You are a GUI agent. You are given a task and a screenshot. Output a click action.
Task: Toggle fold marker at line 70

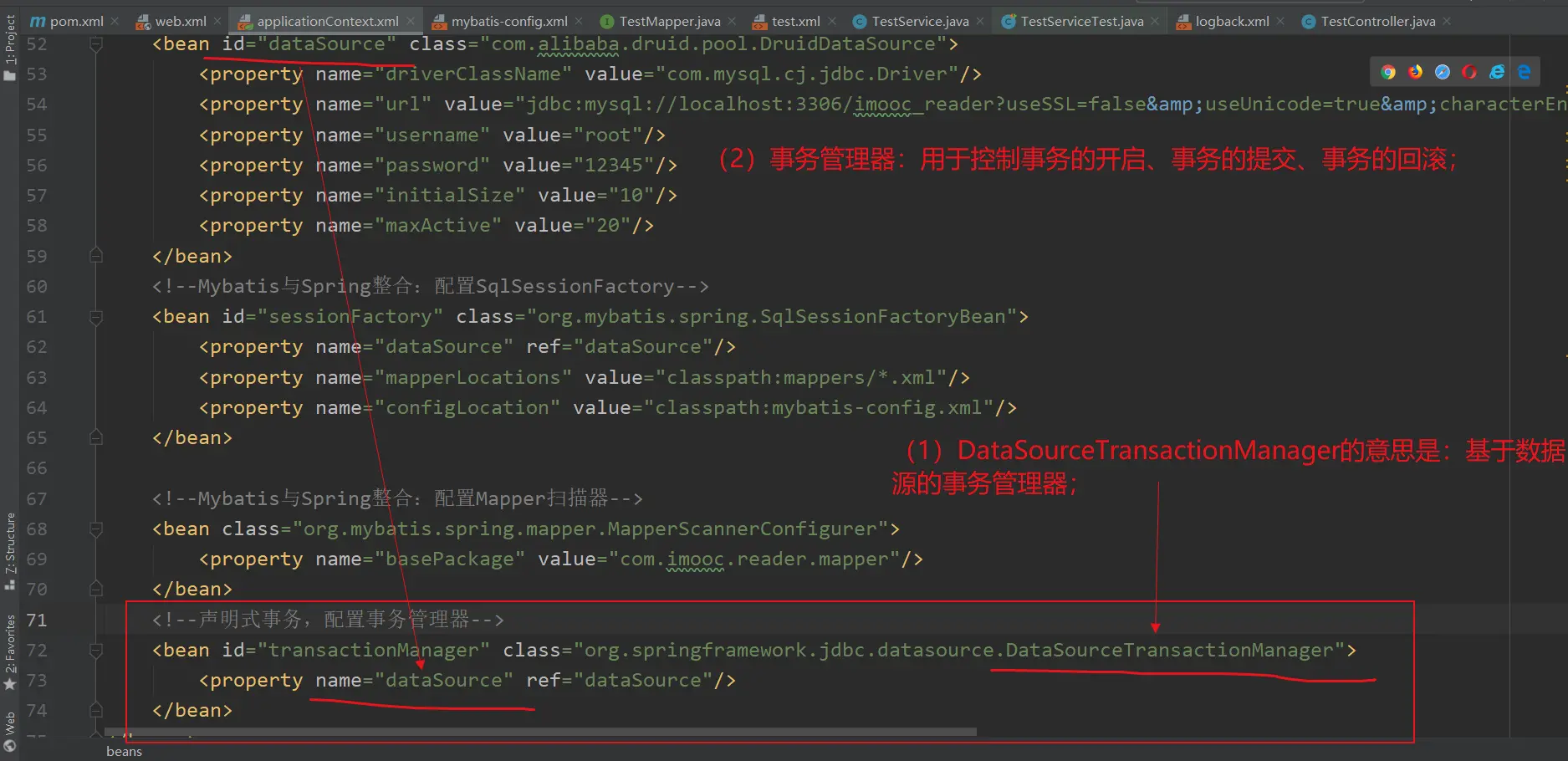[96, 589]
